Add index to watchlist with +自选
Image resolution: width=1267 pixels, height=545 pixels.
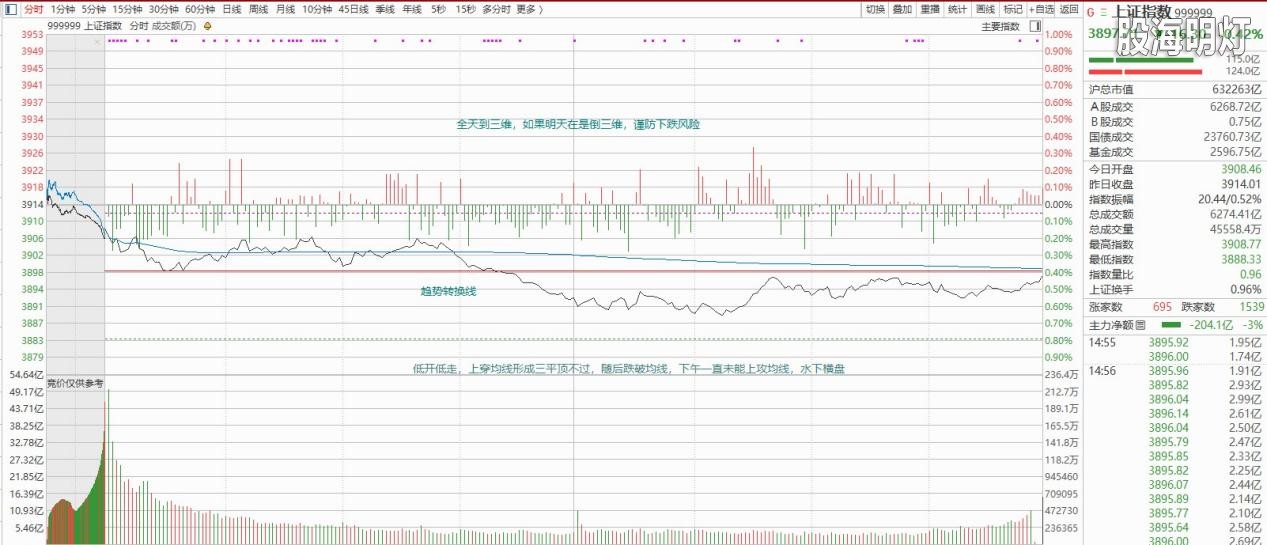(x=1041, y=9)
